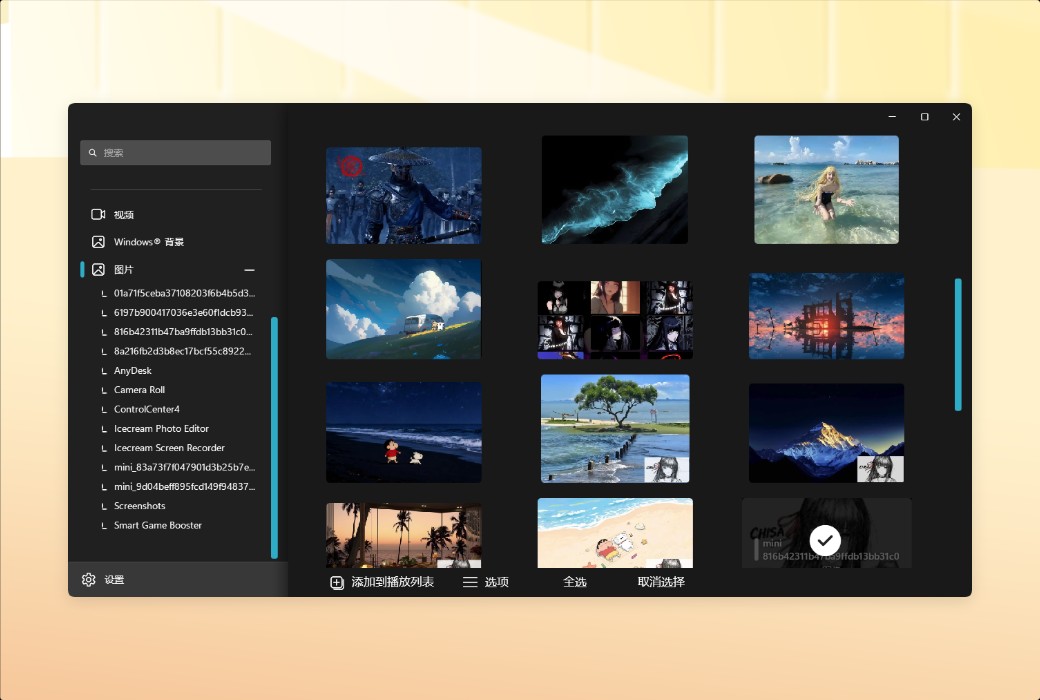Viewport: 1040px width, 700px height.
Task: Switch to the 视频 section
Action: point(122,214)
